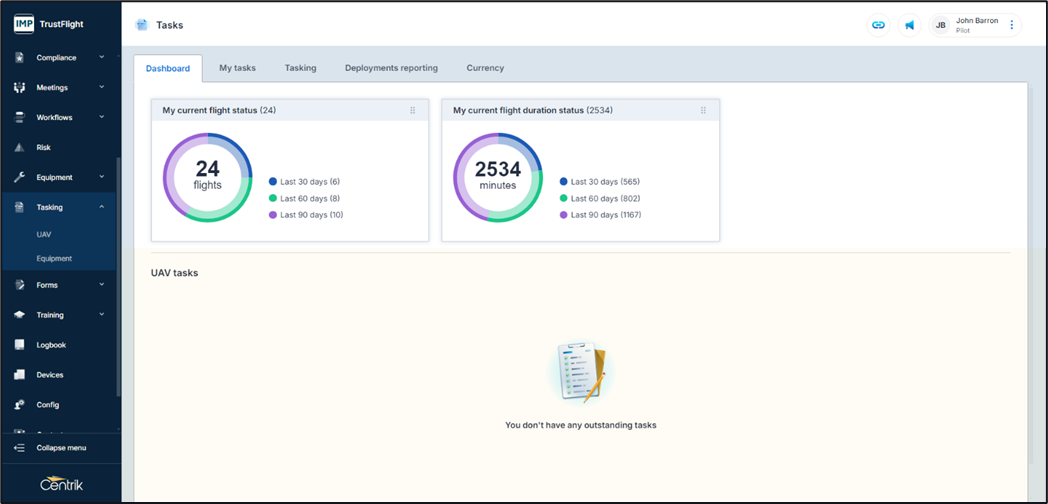Click Collapse menu at sidebar bottom
The image size is (1048, 504).
pos(60,448)
